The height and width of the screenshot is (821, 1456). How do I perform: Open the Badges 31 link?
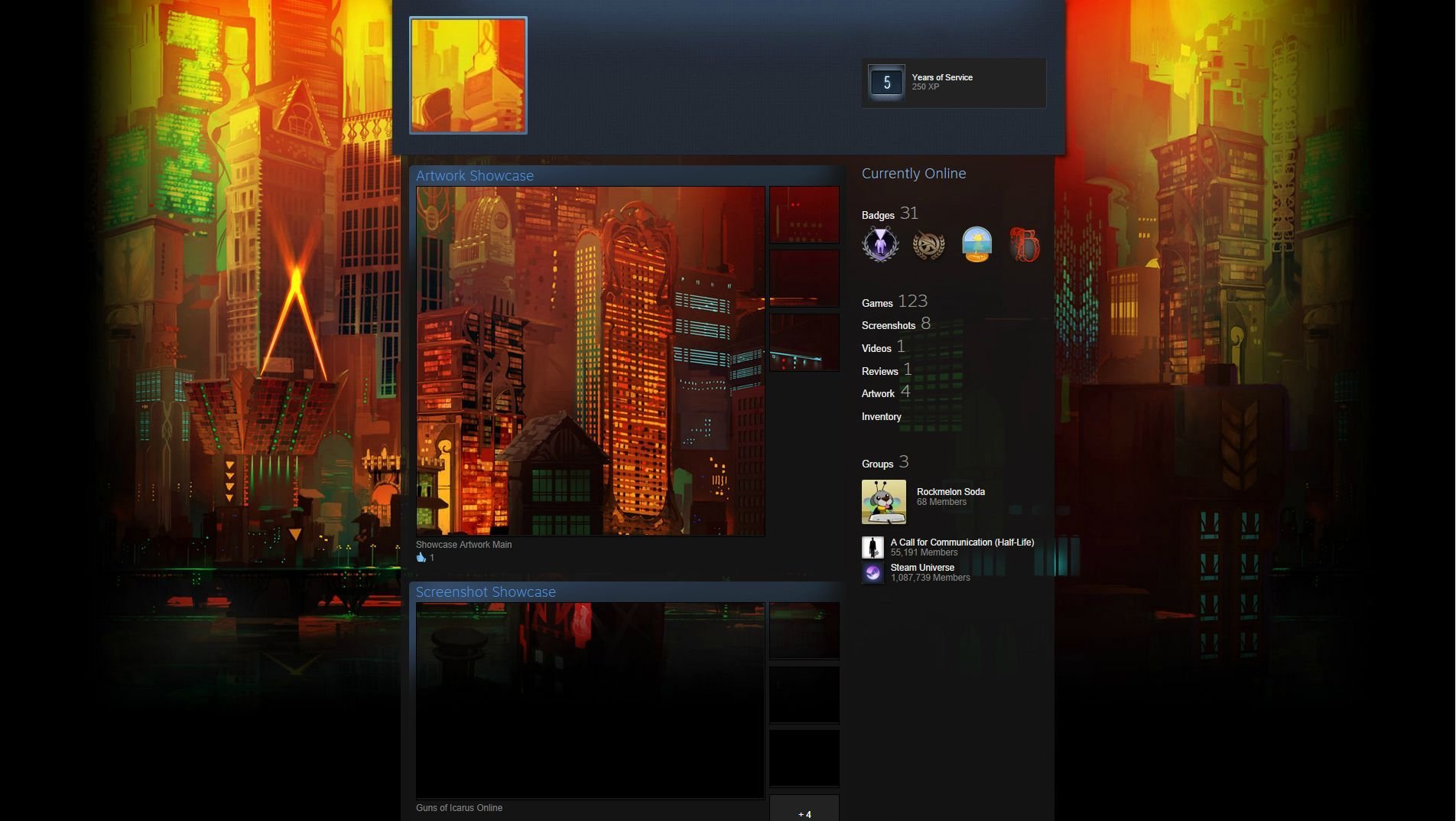click(890, 213)
